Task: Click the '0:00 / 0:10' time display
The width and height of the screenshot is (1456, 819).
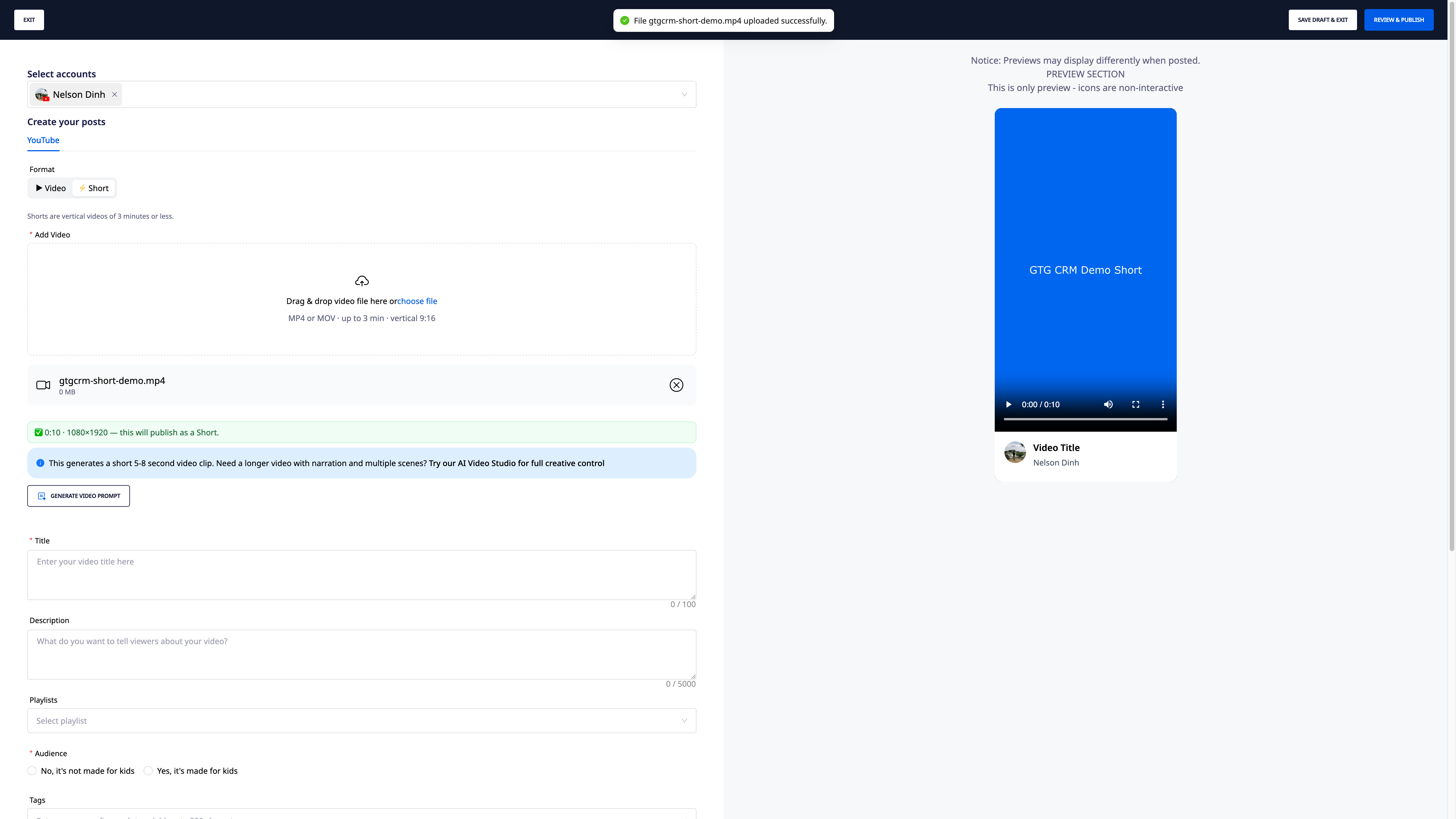Action: (1041, 405)
